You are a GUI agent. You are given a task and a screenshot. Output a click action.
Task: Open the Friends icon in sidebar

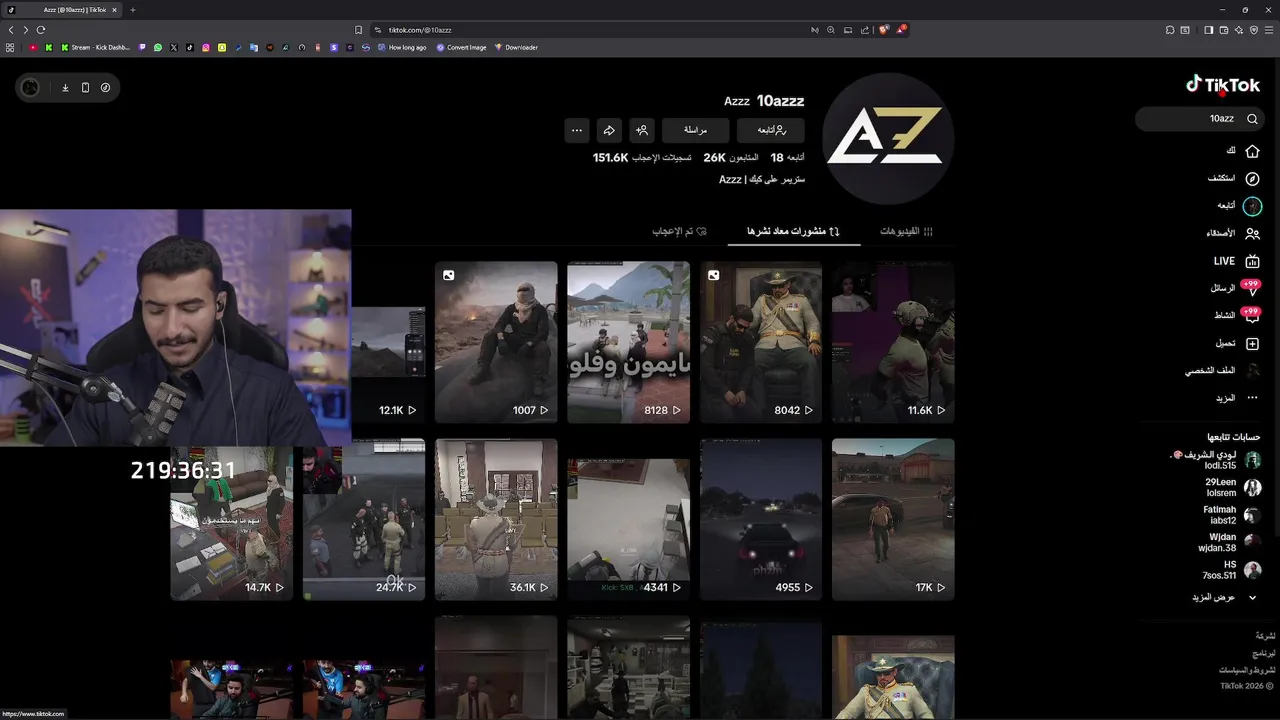click(1252, 233)
